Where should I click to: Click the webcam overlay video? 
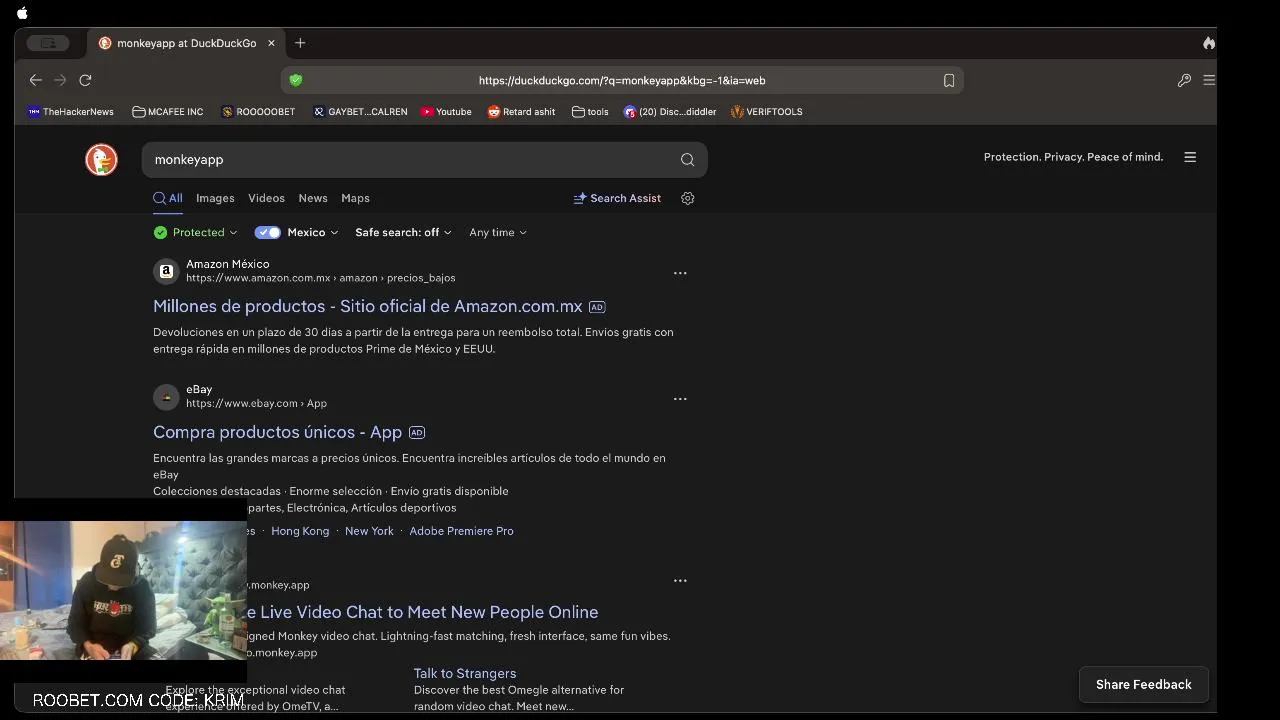123,590
